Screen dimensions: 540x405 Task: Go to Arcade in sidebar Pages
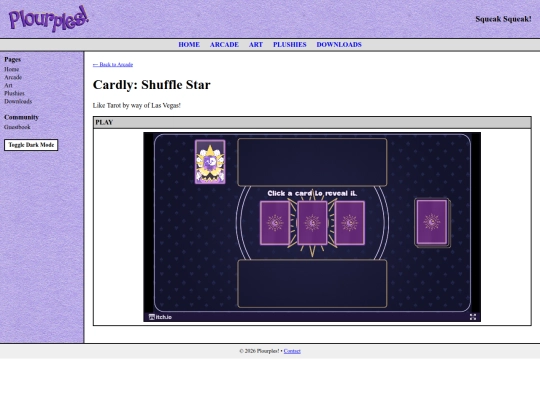point(13,77)
